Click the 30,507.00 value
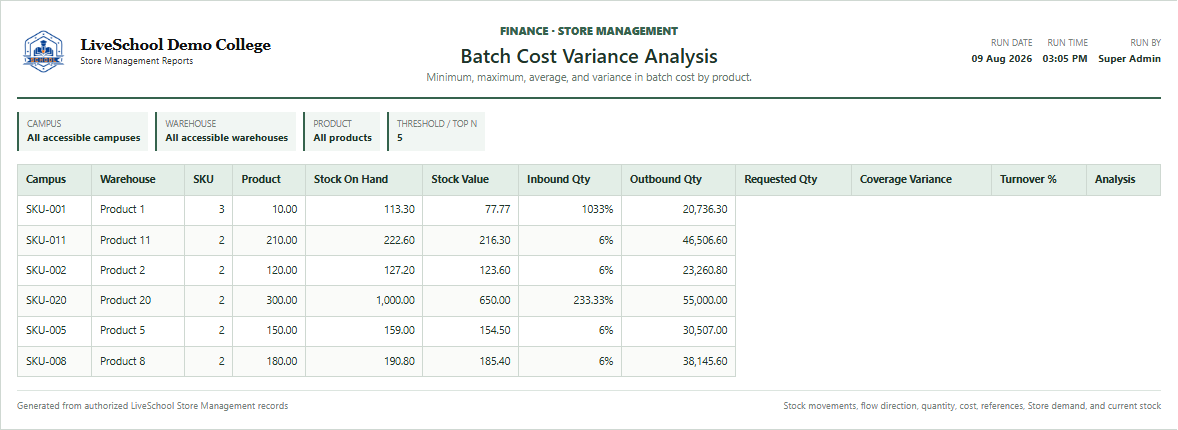The image size is (1178, 430). coord(705,330)
